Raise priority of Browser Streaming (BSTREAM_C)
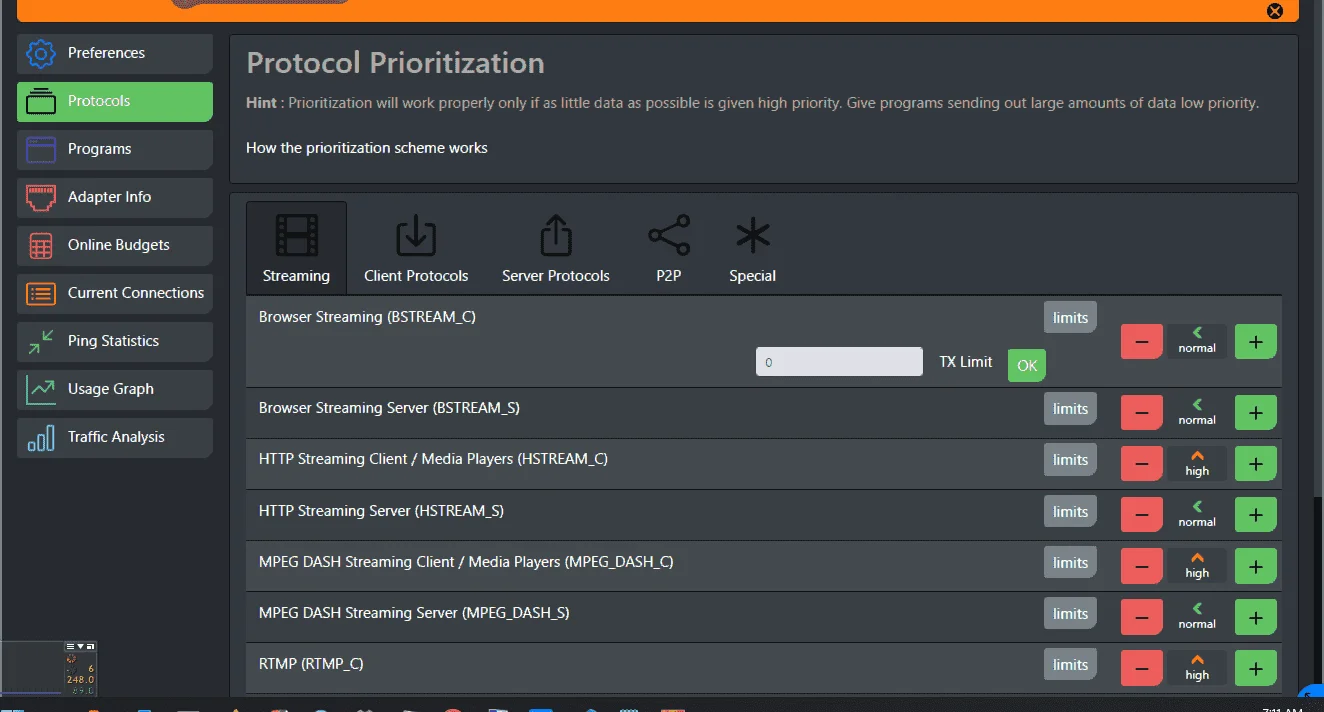 1256,342
